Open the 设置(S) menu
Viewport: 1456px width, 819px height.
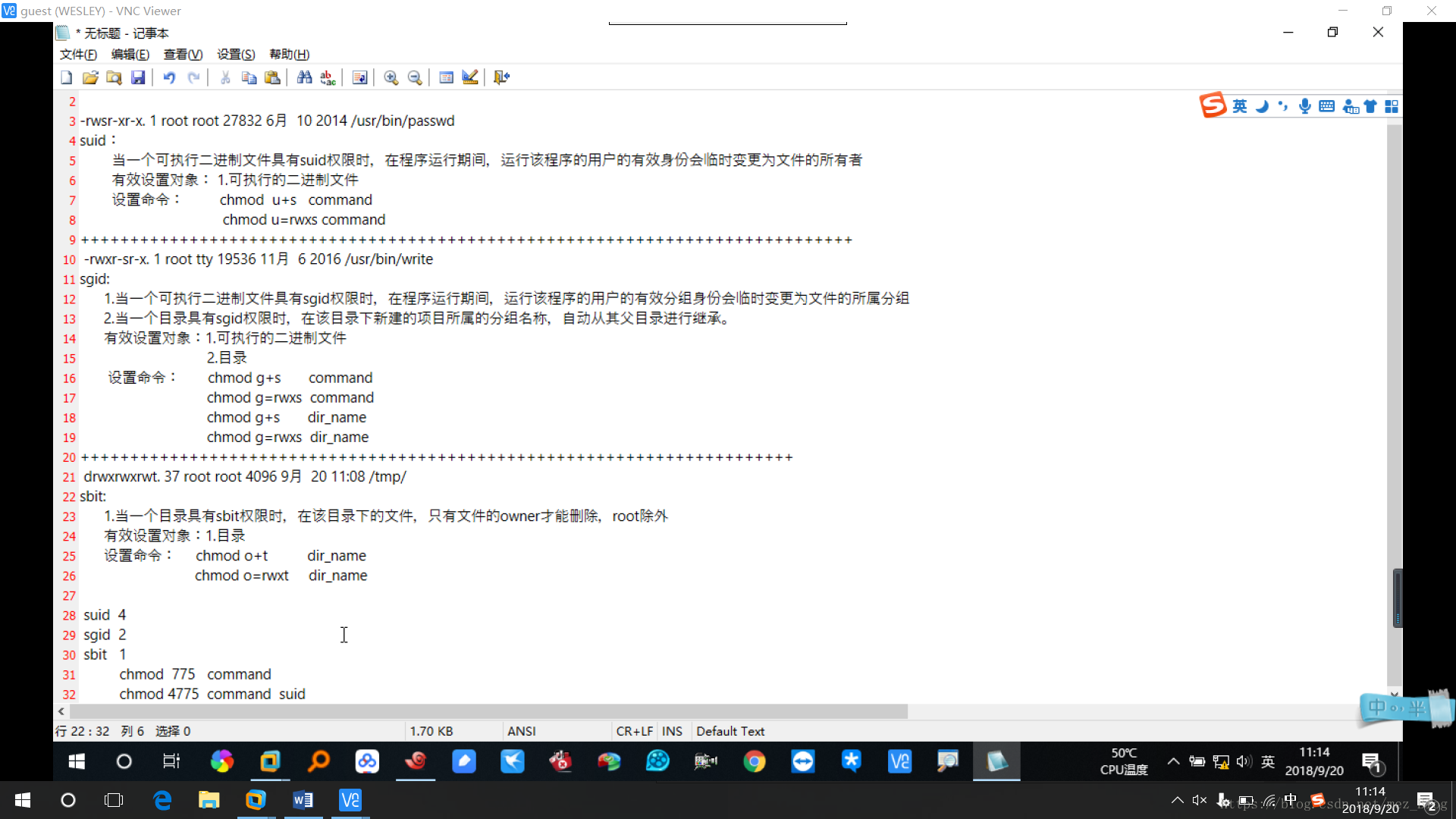236,55
